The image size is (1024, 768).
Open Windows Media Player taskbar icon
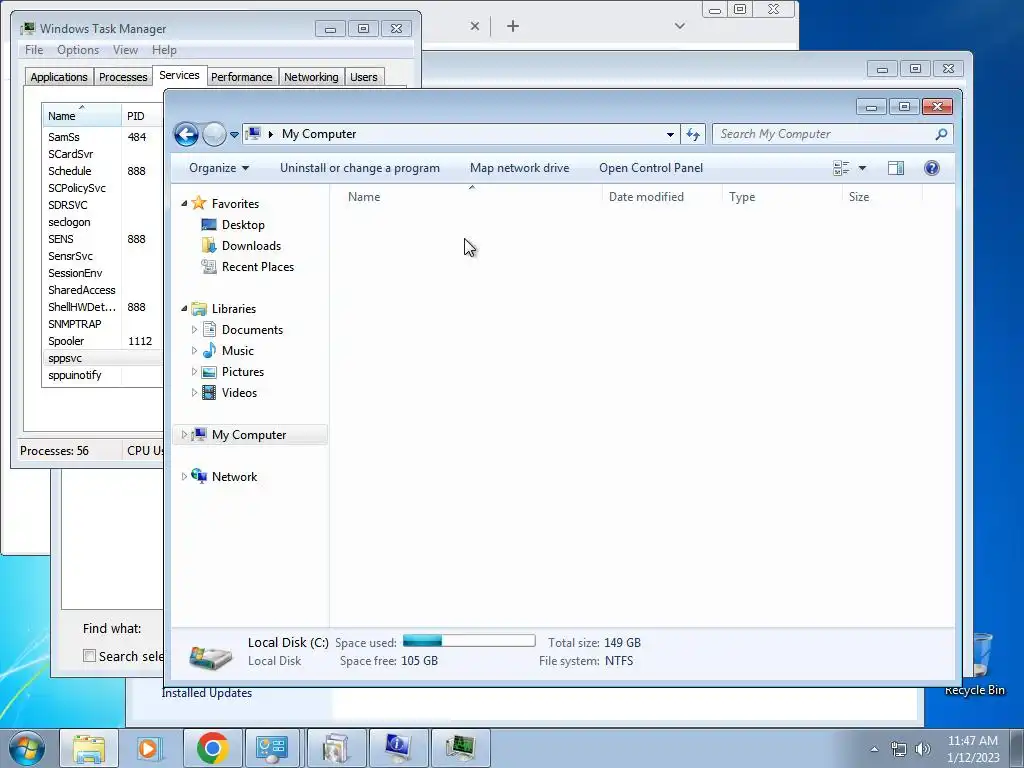149,748
